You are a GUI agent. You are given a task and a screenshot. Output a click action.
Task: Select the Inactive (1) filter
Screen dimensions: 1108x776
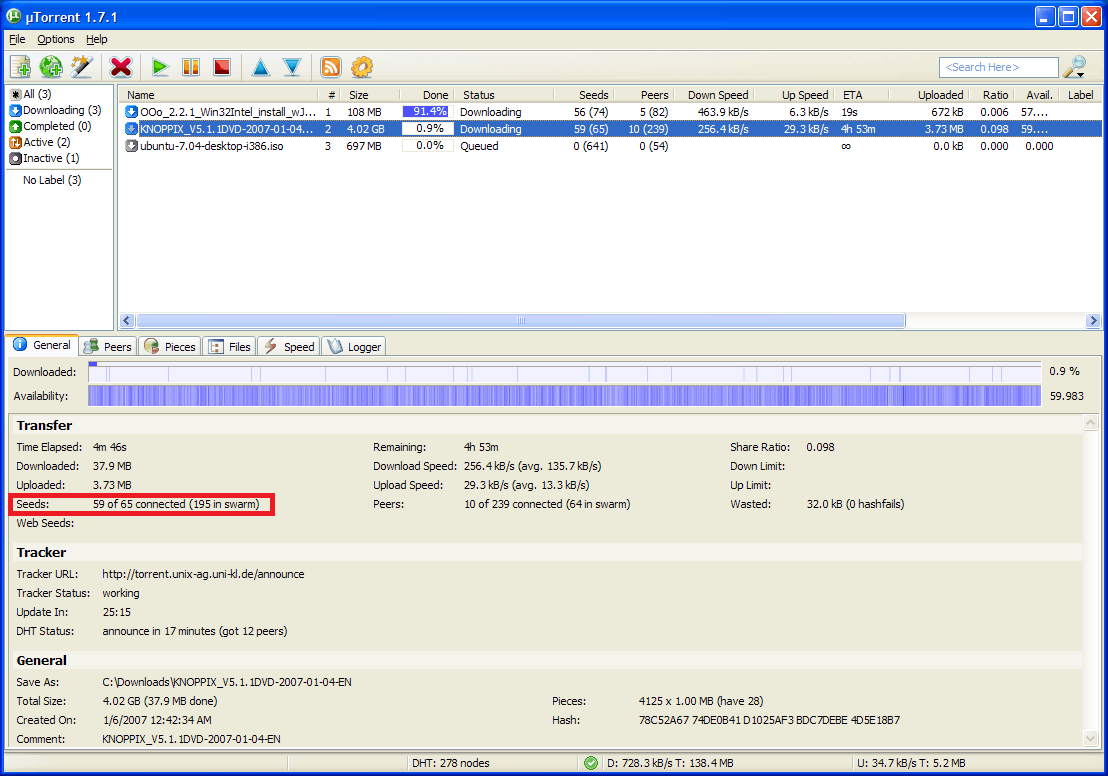50,158
